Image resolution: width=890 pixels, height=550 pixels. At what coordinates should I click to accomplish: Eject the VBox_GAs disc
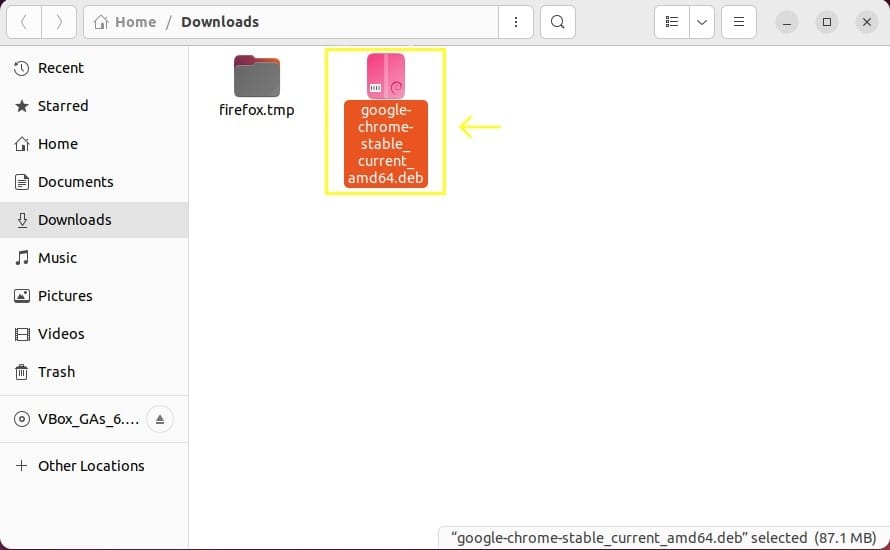160,419
